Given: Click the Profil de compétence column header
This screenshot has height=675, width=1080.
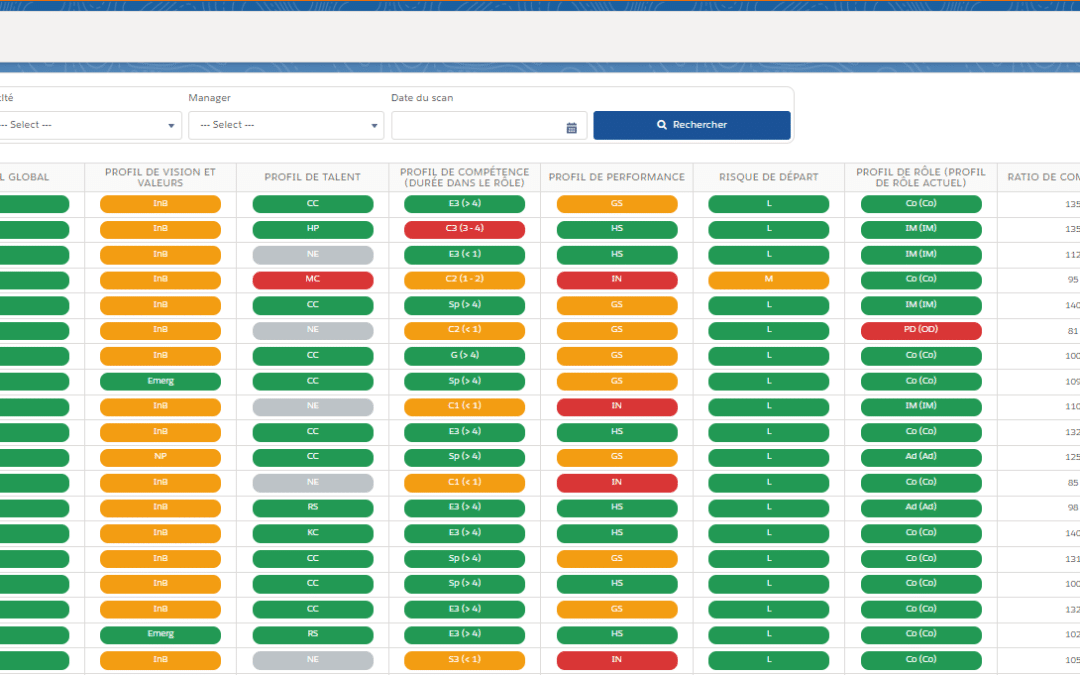Looking at the screenshot, I should [x=465, y=177].
